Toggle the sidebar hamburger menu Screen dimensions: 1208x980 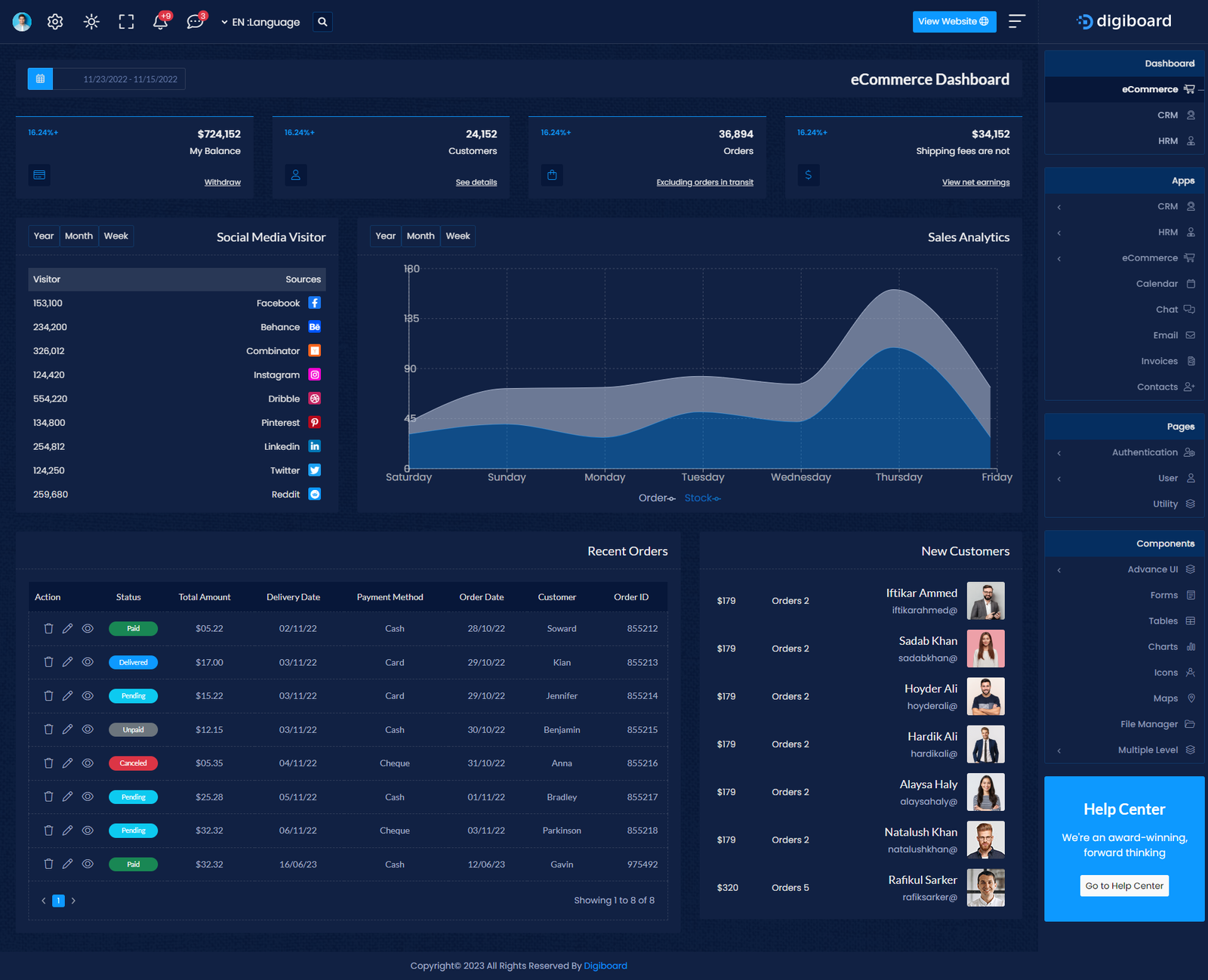[x=1017, y=22]
